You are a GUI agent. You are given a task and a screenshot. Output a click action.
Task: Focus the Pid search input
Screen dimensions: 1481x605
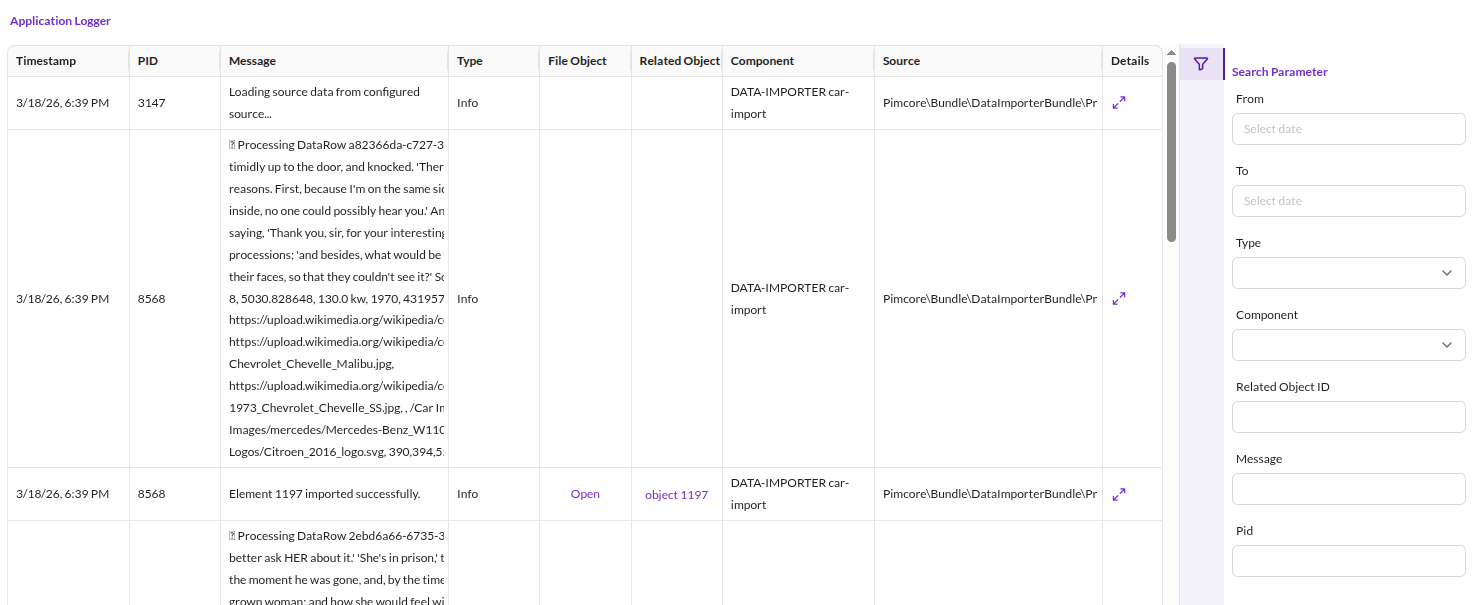(x=1348, y=561)
